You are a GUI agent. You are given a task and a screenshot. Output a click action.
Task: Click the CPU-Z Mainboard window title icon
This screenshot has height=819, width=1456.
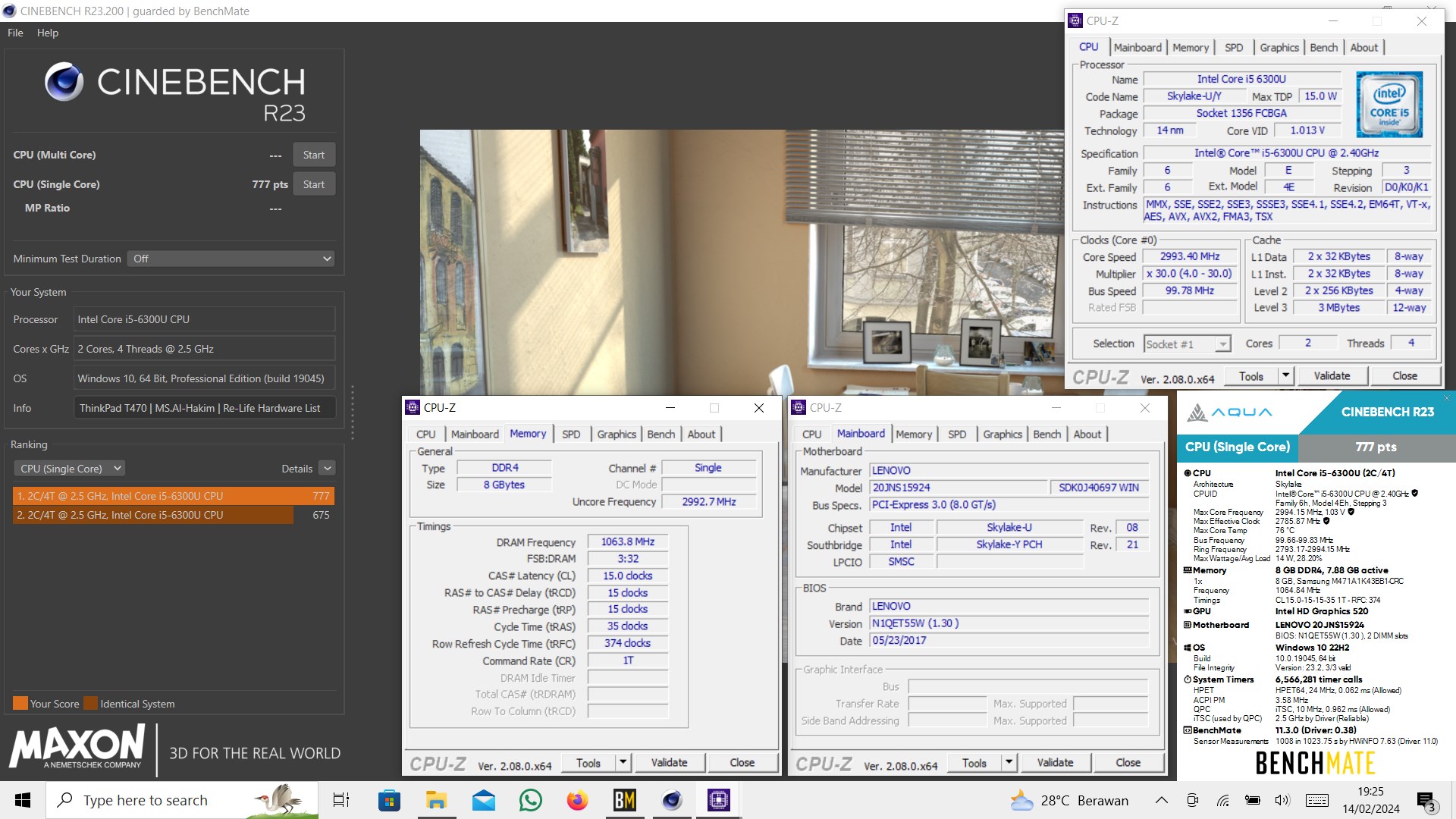798,407
